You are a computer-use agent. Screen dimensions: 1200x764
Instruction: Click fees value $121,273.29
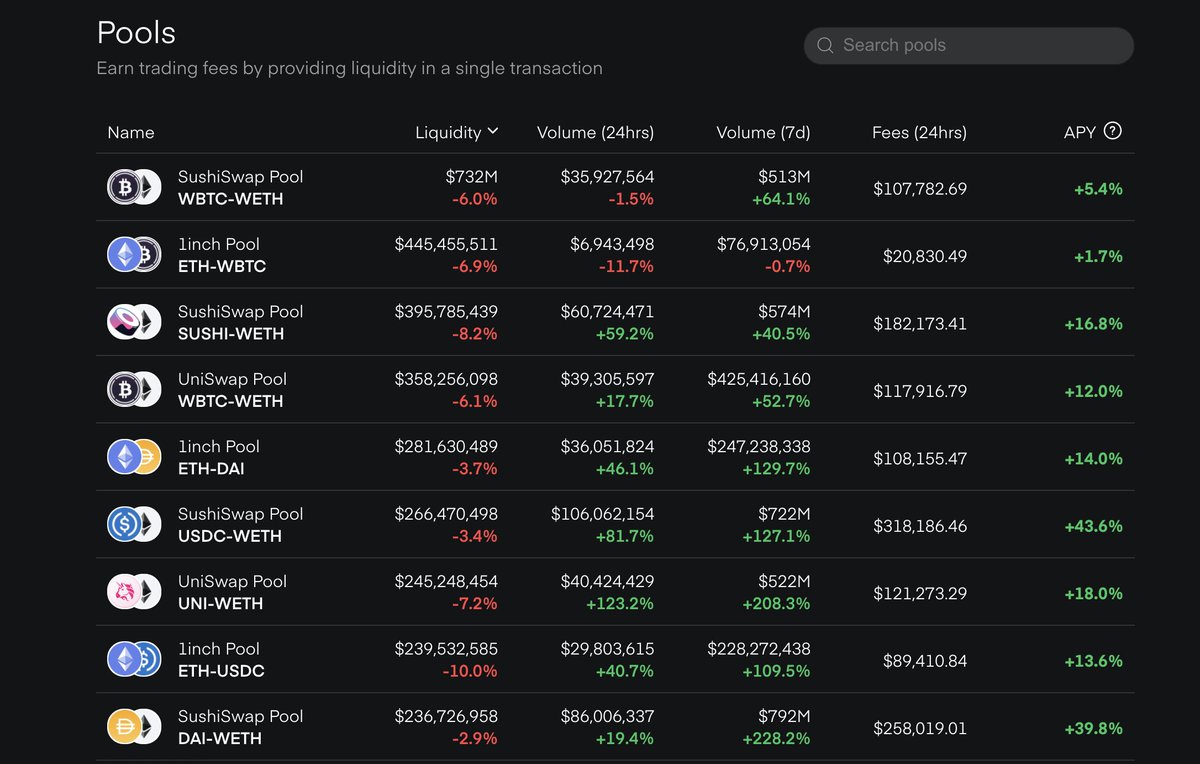(920, 594)
